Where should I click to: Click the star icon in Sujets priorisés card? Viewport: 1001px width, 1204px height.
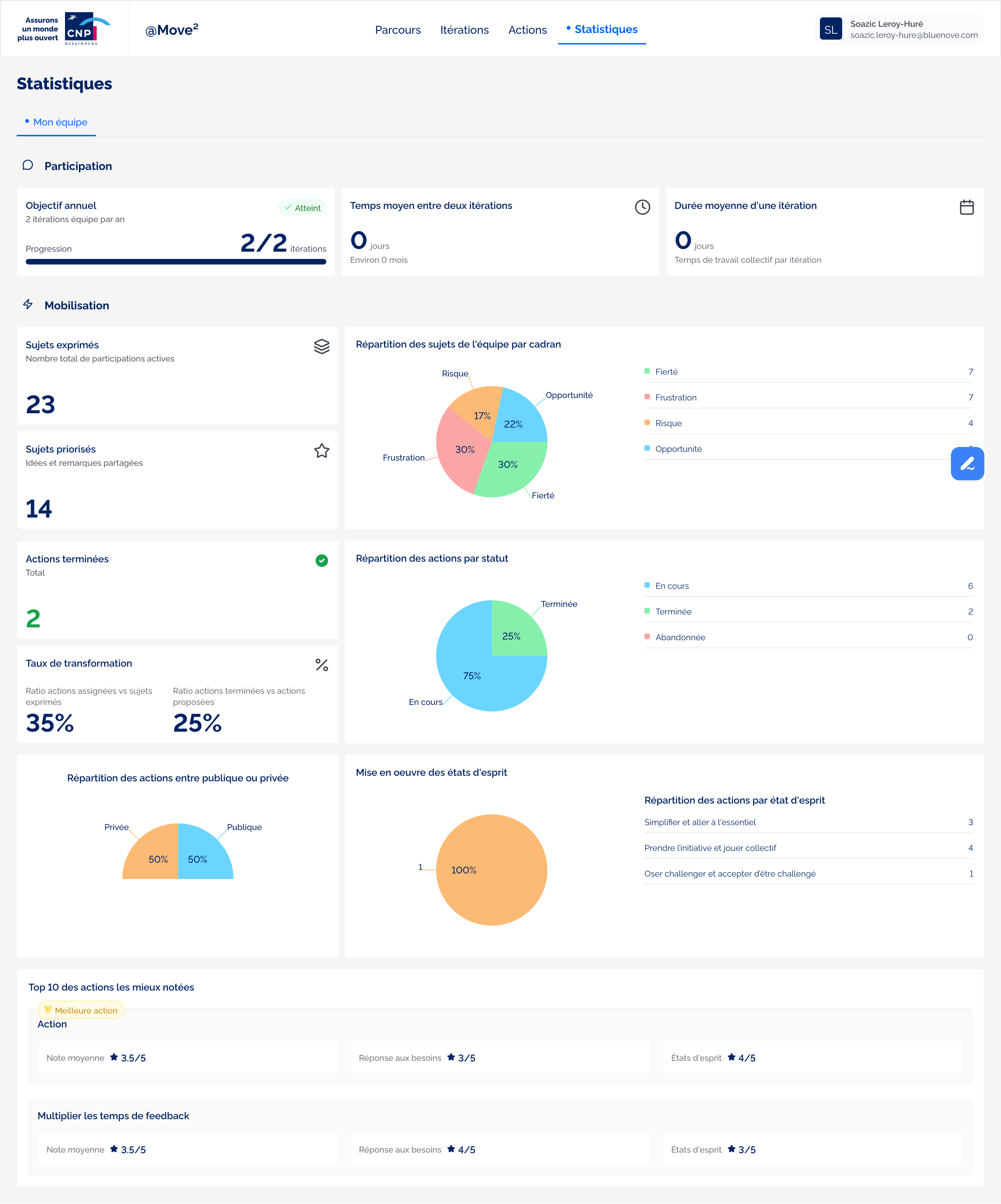click(x=322, y=451)
